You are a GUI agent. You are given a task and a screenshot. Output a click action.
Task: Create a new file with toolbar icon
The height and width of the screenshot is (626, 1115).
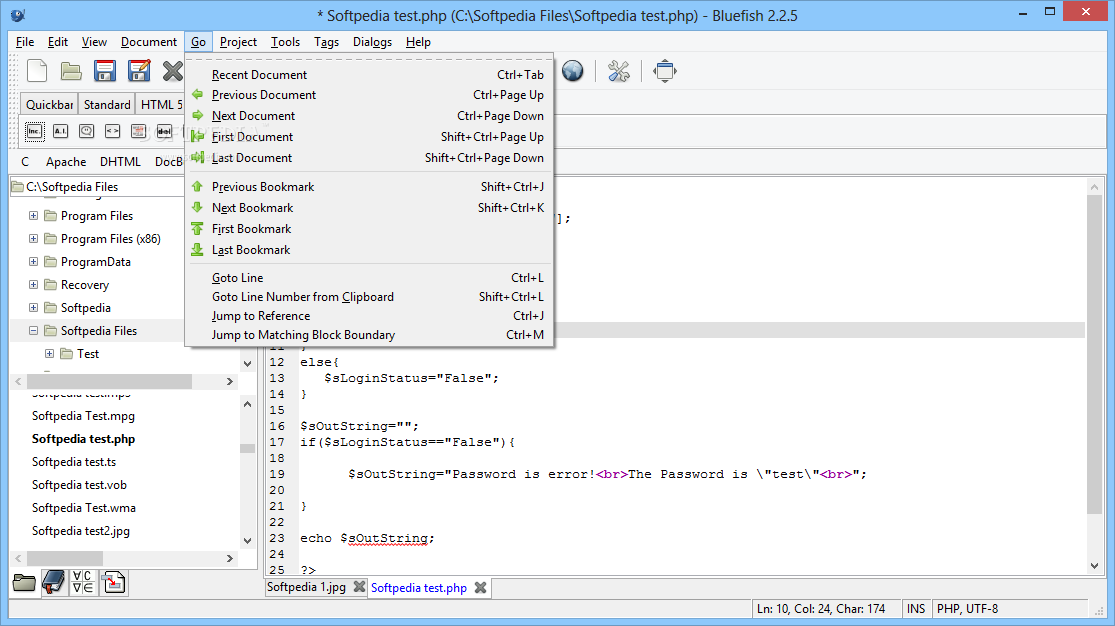point(37,71)
